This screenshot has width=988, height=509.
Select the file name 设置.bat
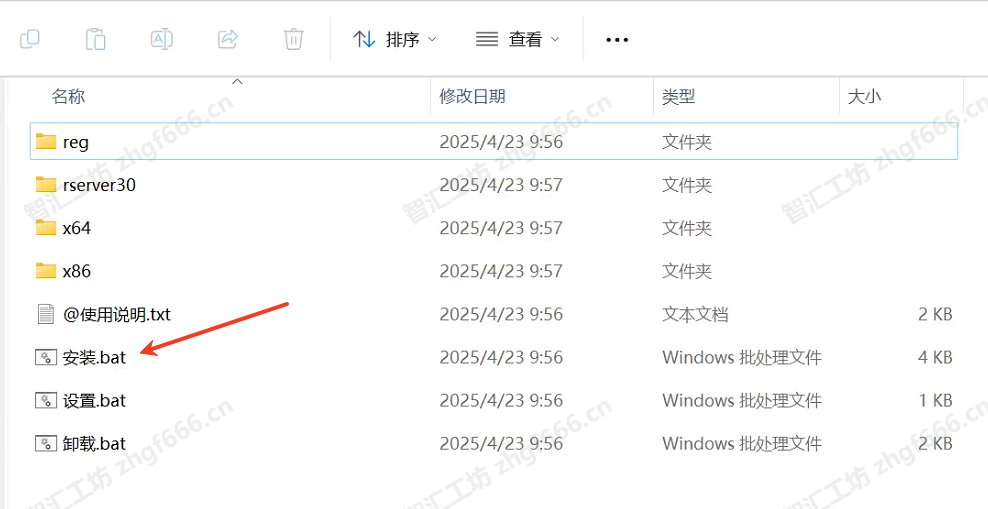coord(95,400)
